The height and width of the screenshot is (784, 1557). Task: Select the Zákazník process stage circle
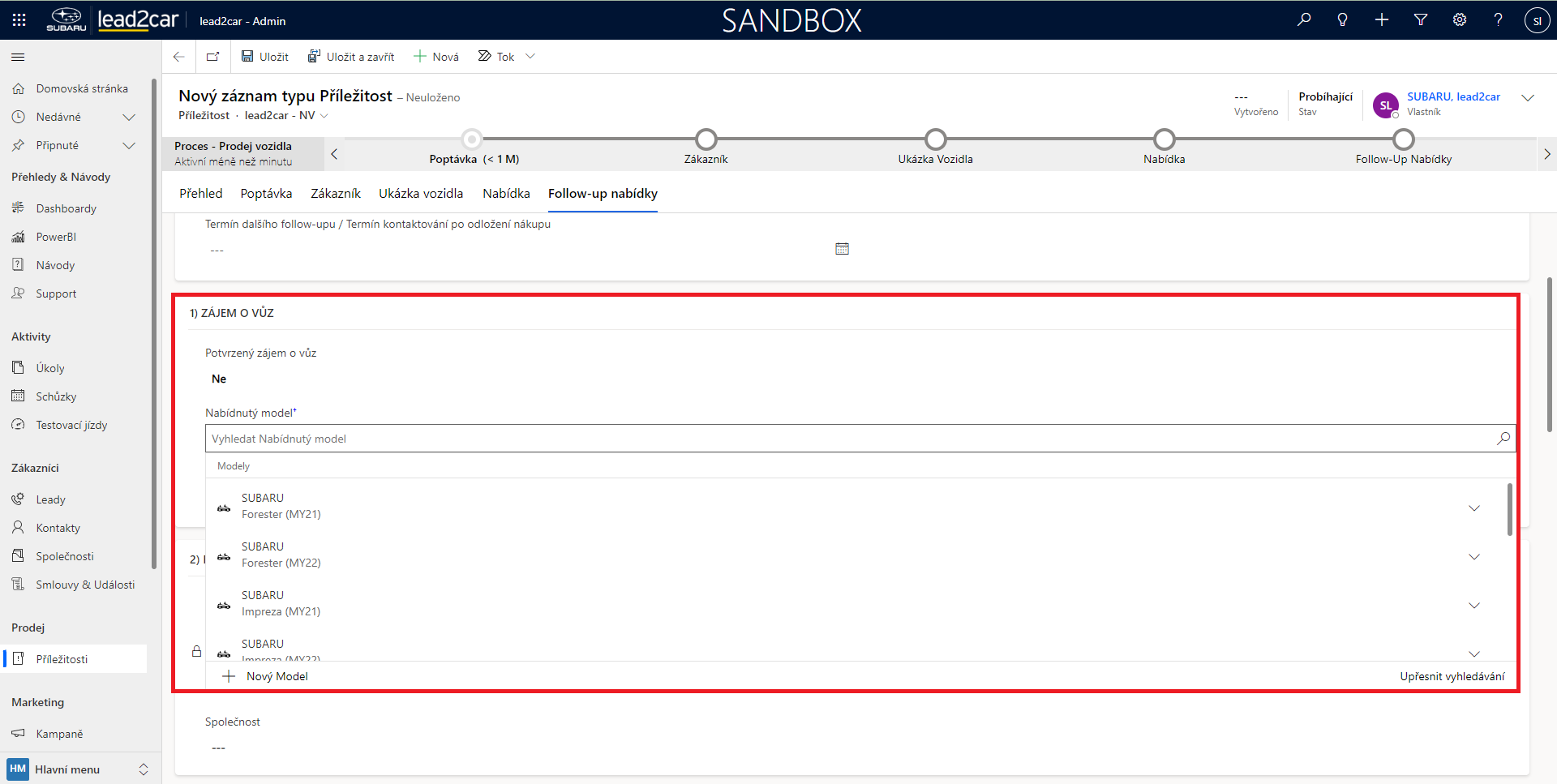coord(706,139)
